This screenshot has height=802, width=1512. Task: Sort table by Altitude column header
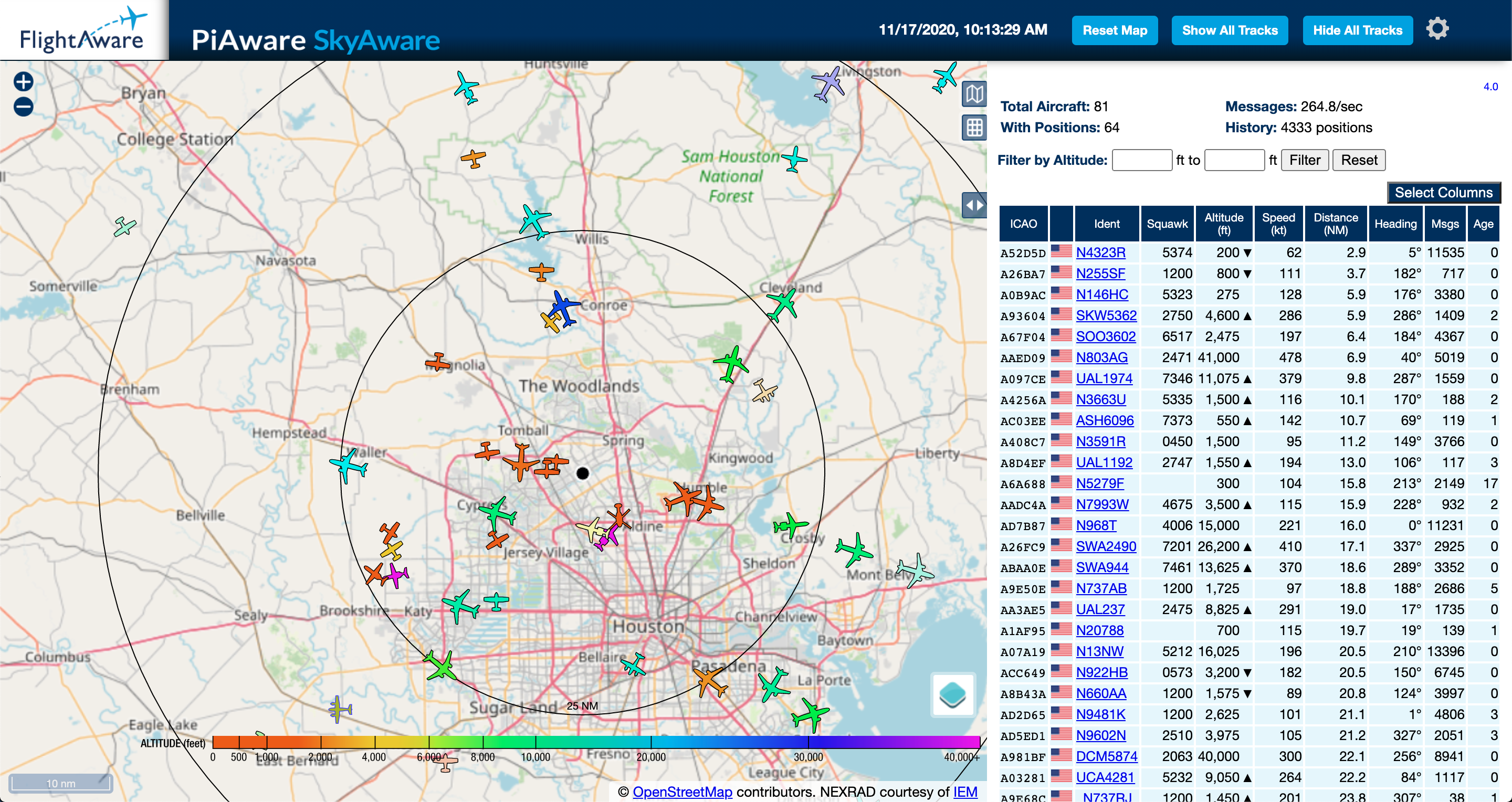click(1223, 224)
